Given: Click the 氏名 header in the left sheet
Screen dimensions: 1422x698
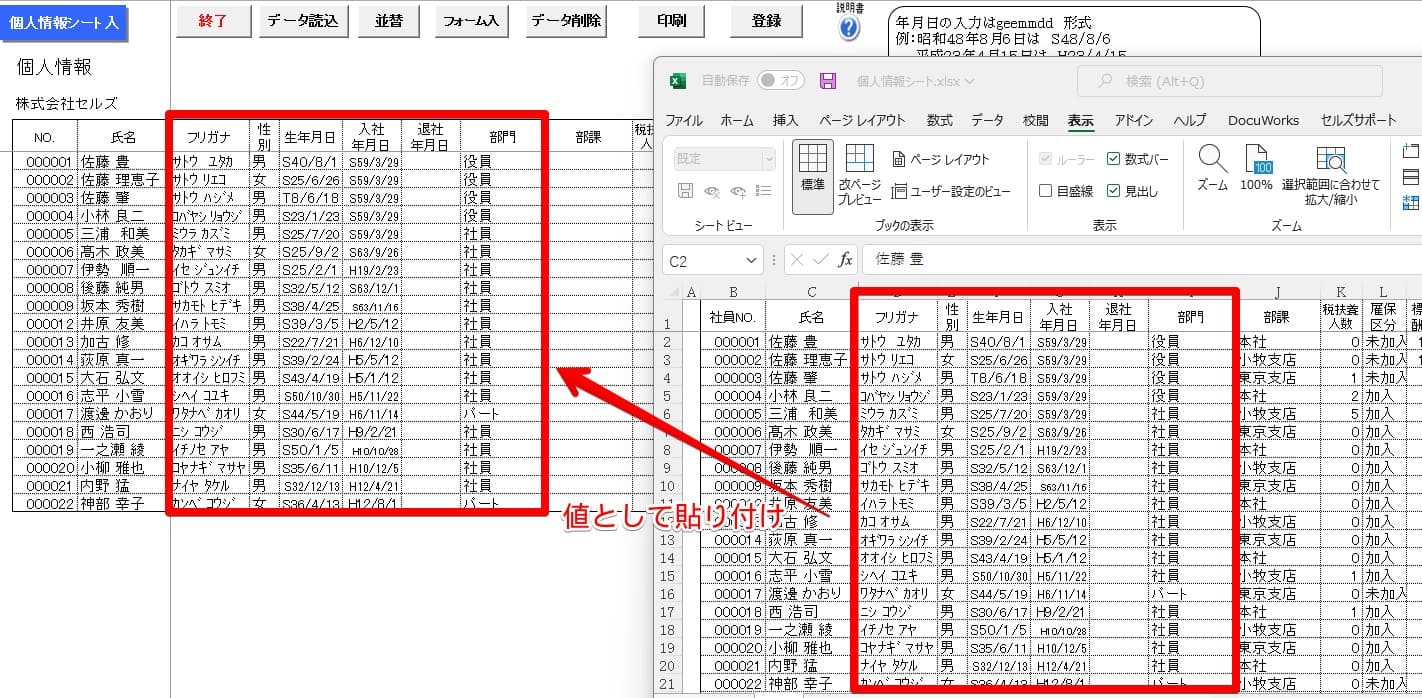Looking at the screenshot, I should (122, 137).
